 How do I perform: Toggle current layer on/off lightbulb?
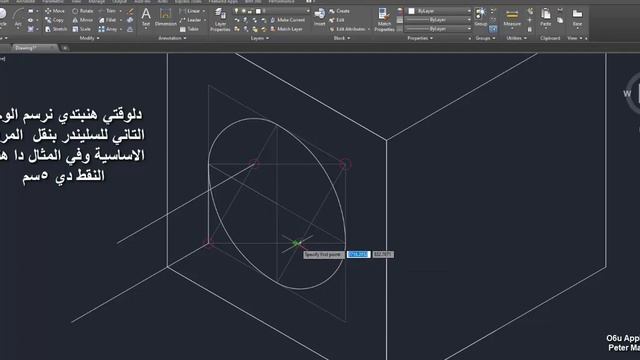pos(236,11)
